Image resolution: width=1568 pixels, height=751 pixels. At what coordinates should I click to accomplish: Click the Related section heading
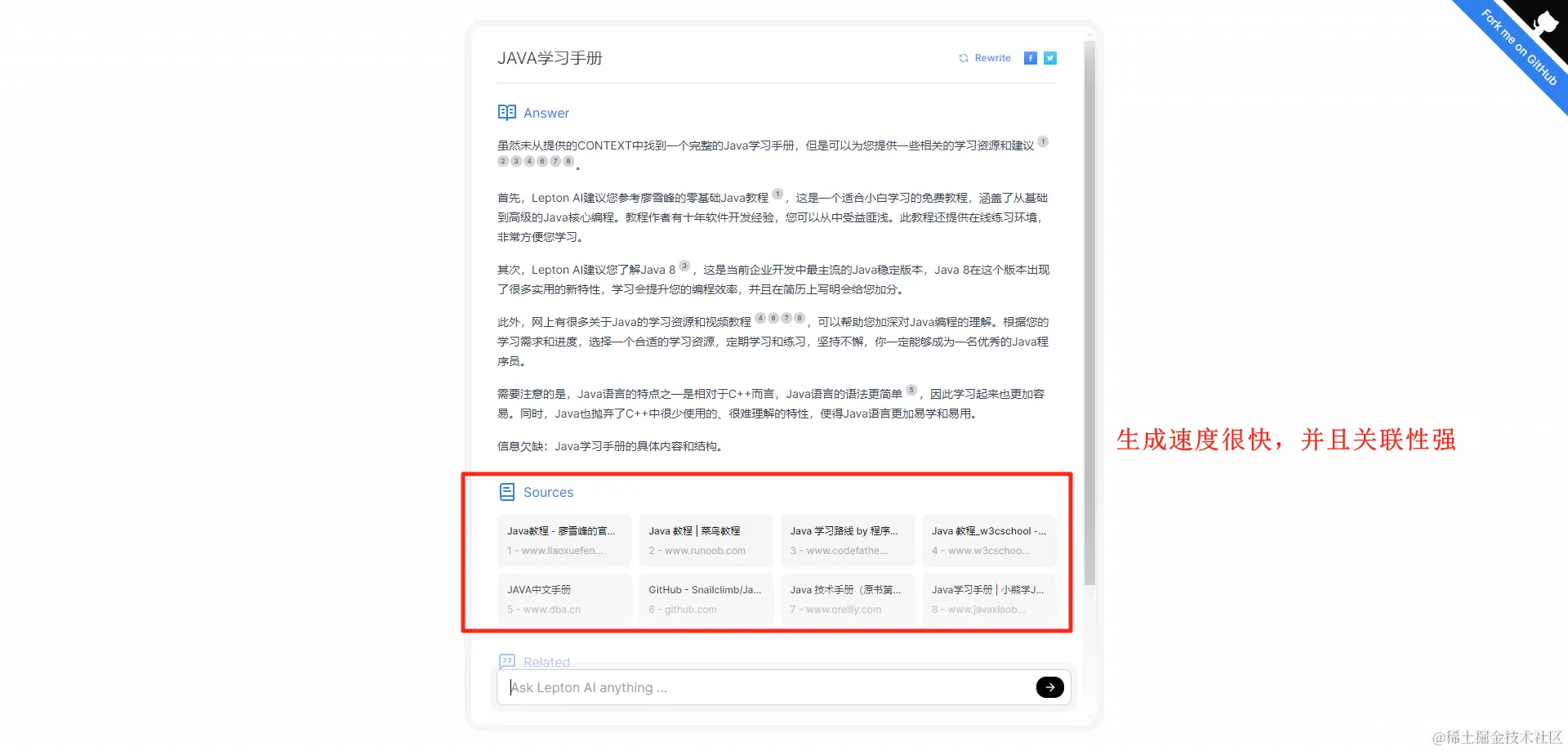click(x=534, y=662)
